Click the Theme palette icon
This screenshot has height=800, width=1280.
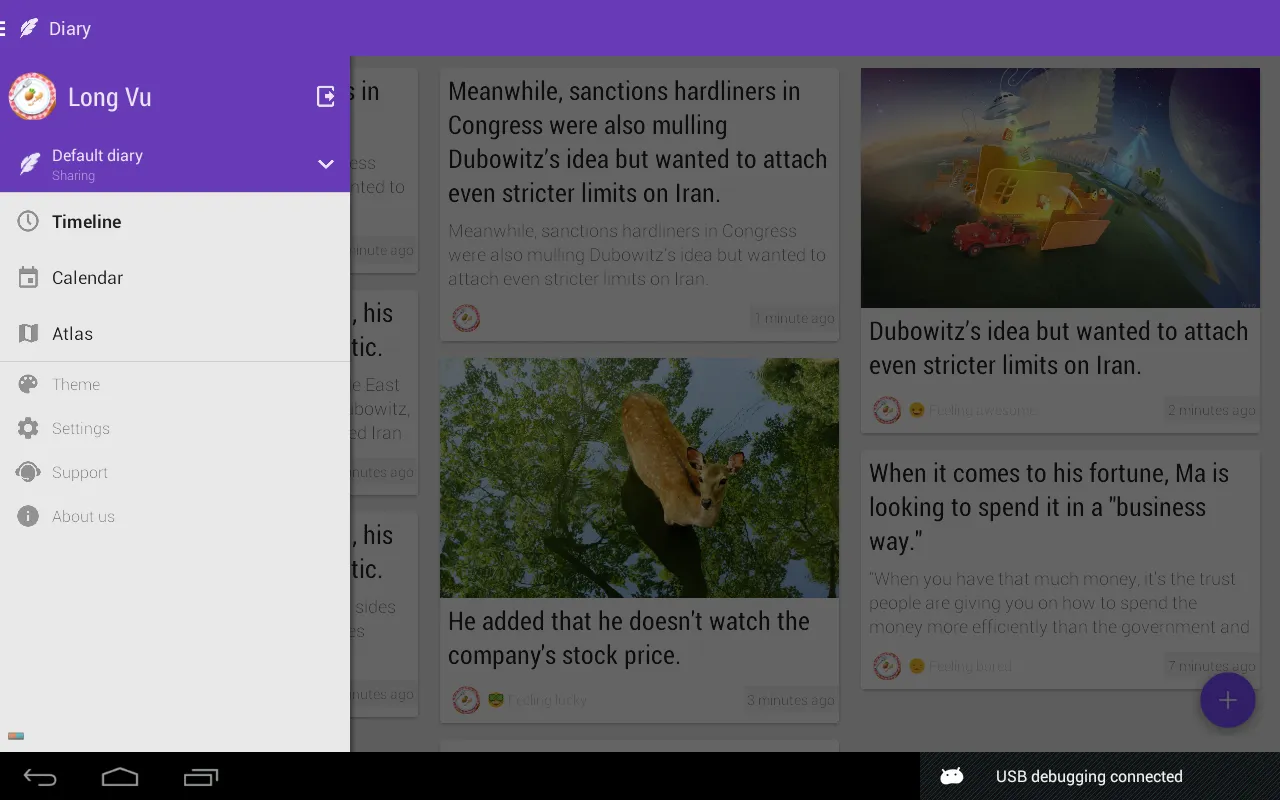[28, 385]
